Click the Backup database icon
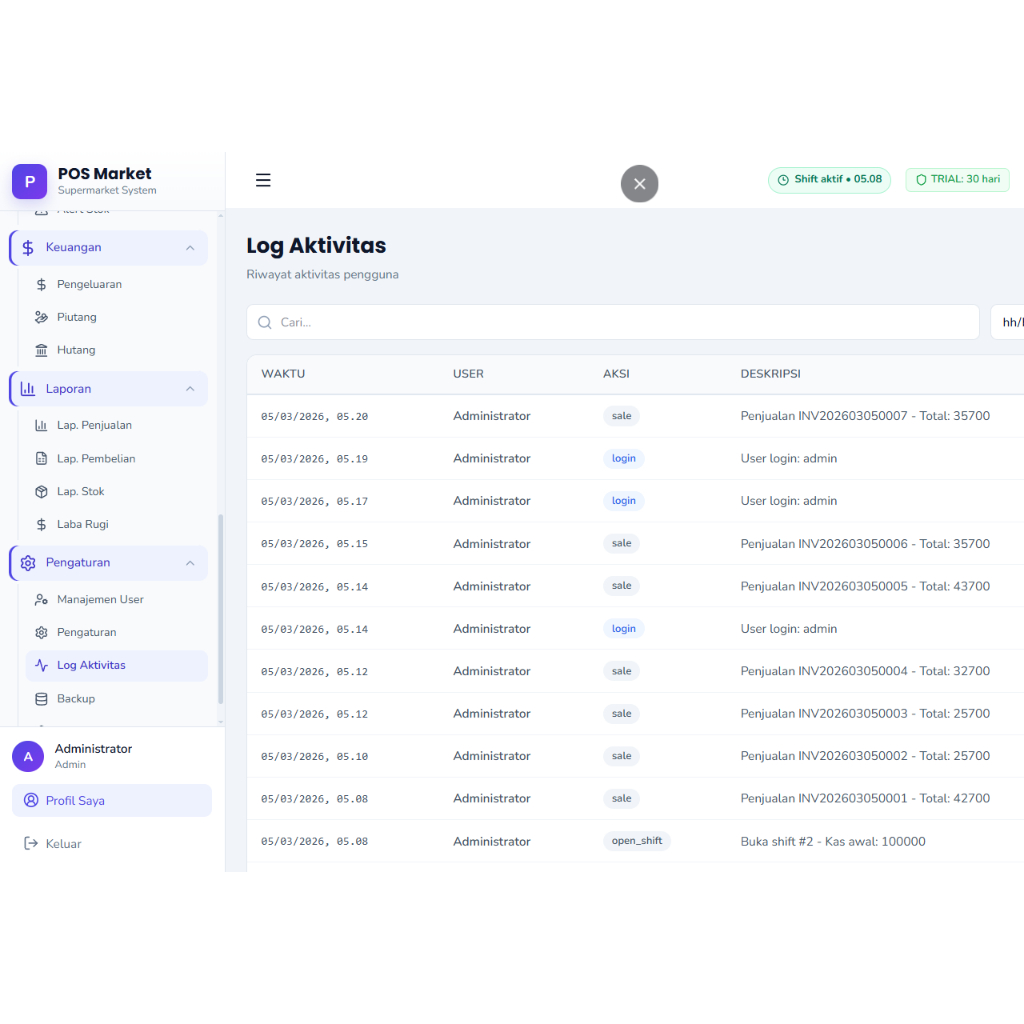Image resolution: width=1024 pixels, height=1024 pixels. [x=41, y=699]
